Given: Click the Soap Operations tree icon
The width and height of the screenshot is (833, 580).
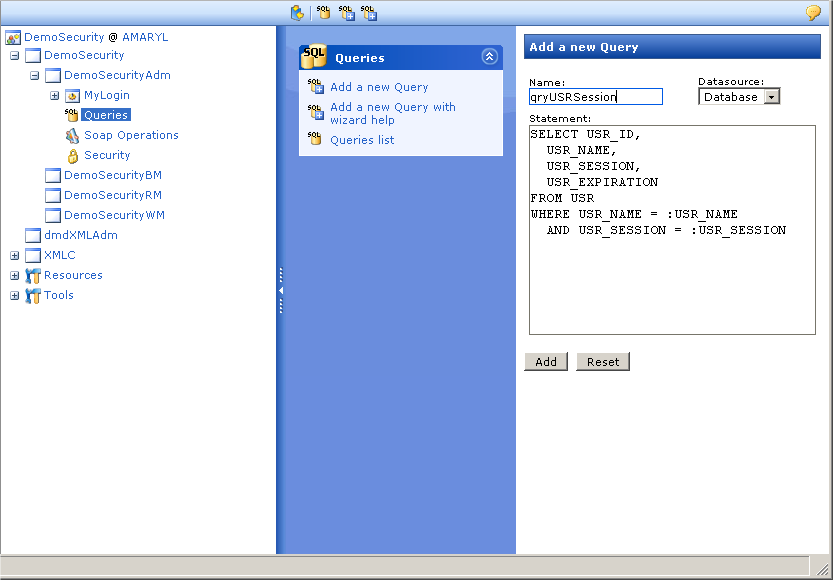Looking at the screenshot, I should [72, 135].
